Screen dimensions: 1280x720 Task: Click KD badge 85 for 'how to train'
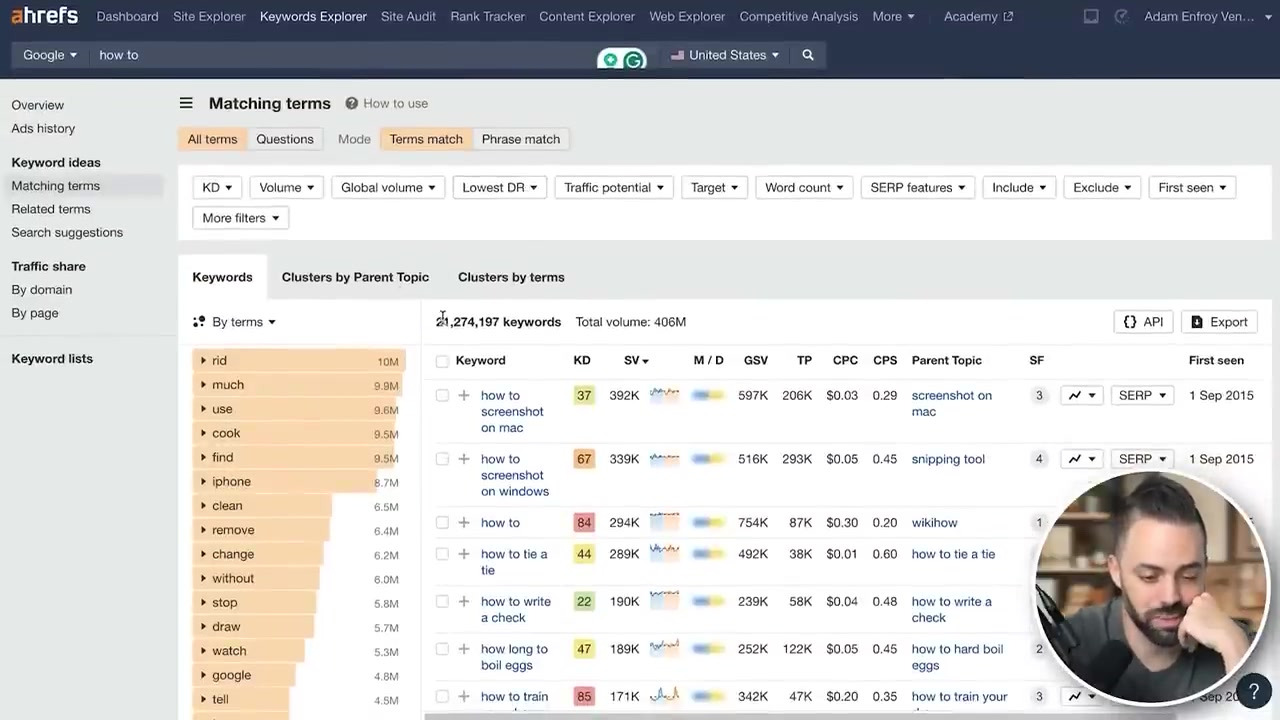click(x=584, y=697)
